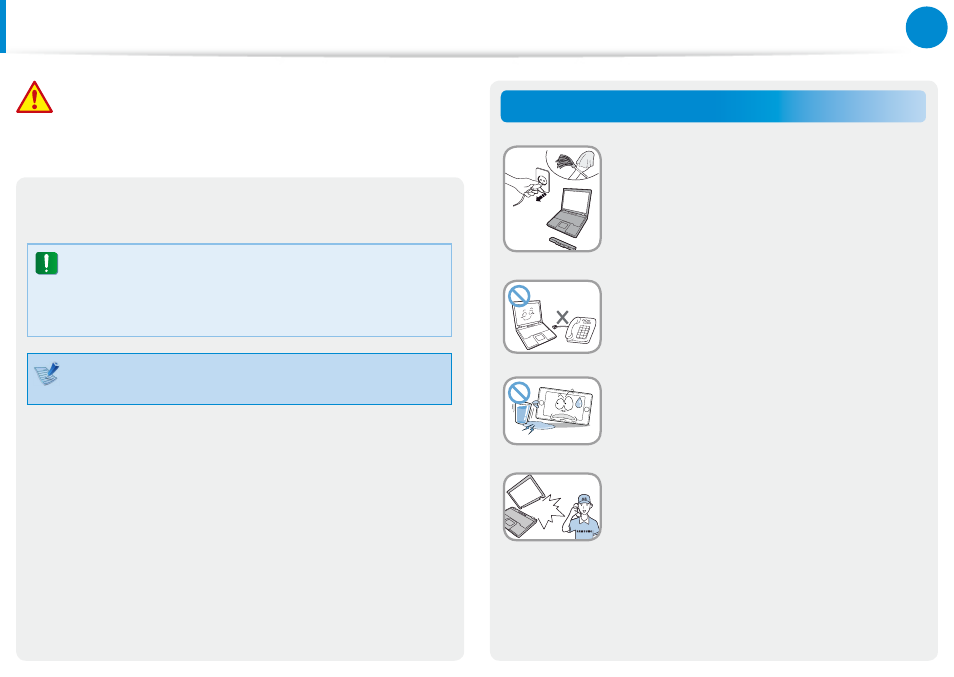Screen dimensions: 954x677
Task: Click the notepad and pencil note icon
Action: pos(47,373)
